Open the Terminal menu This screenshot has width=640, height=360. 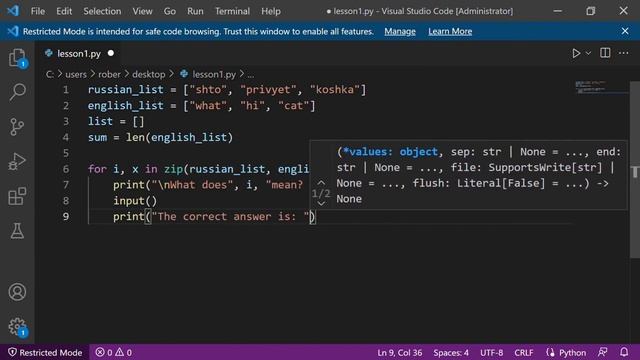(232, 11)
